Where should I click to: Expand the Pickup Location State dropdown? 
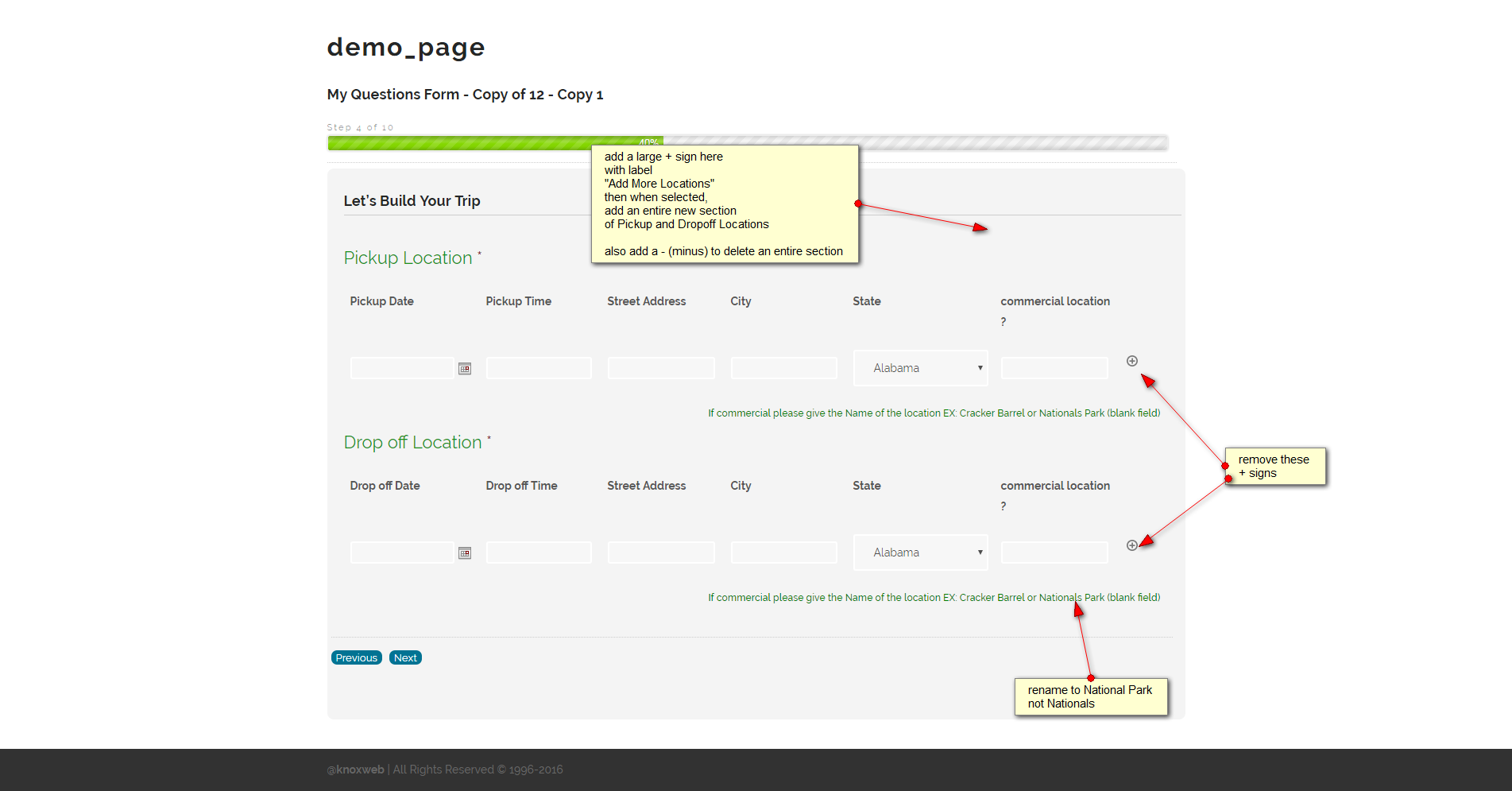click(x=921, y=368)
